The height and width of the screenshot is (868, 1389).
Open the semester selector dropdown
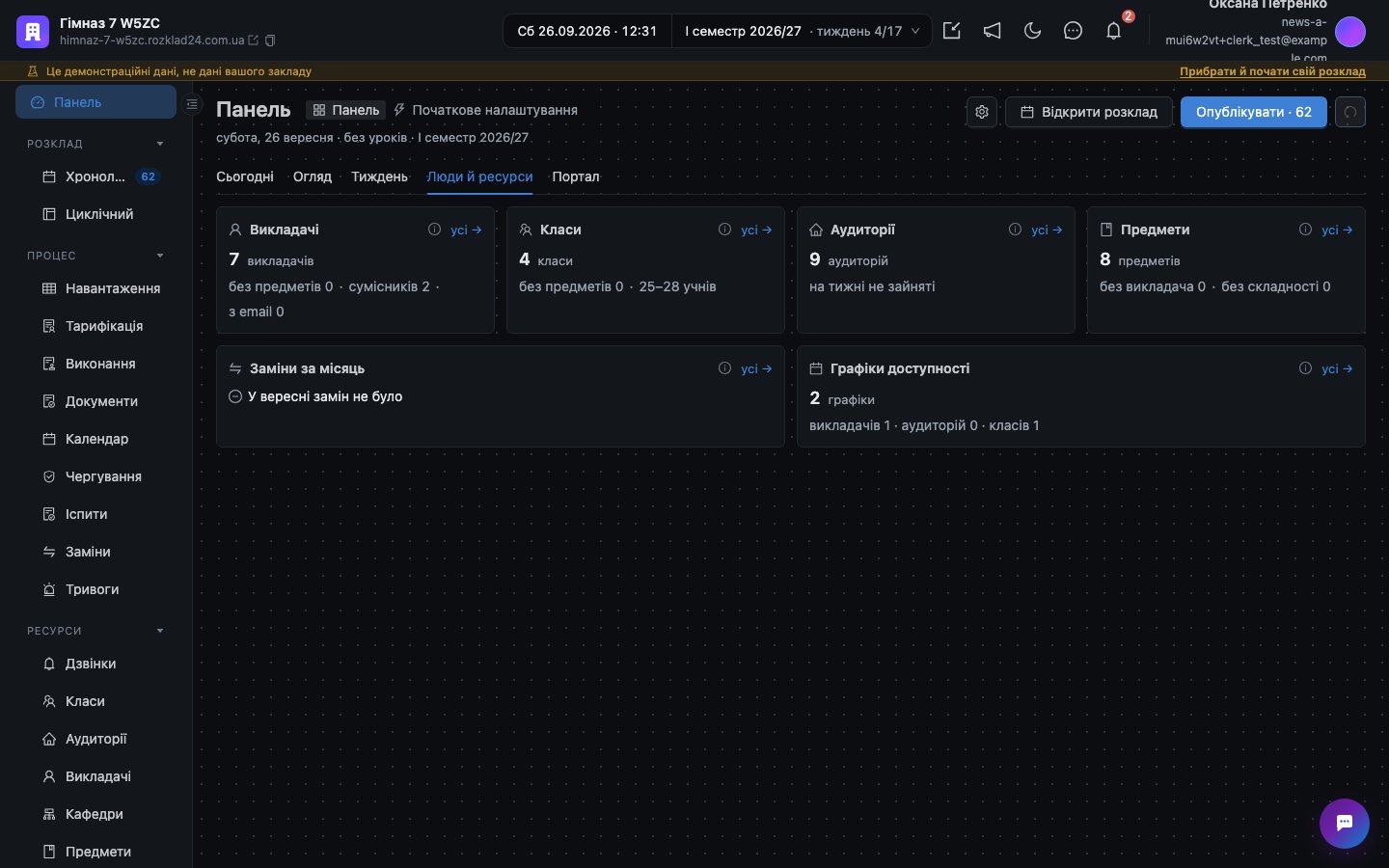802,31
